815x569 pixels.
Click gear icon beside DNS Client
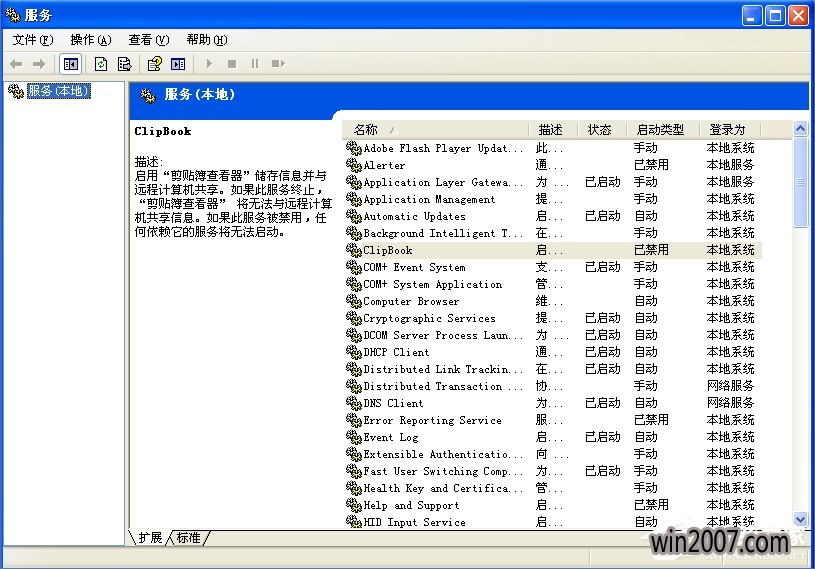click(x=353, y=403)
